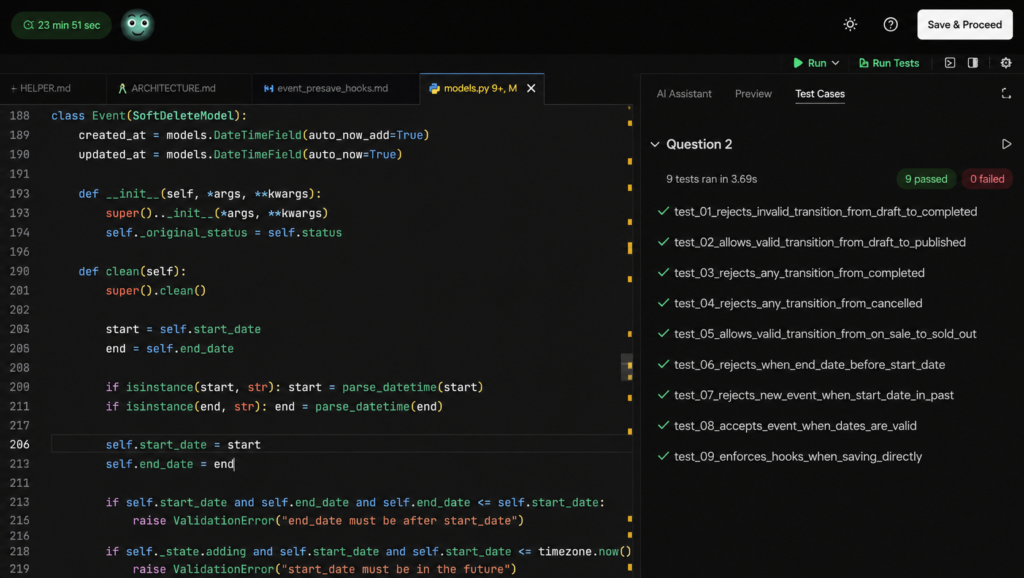
Task: Click the test_09 passed checkmark icon
Action: click(663, 456)
